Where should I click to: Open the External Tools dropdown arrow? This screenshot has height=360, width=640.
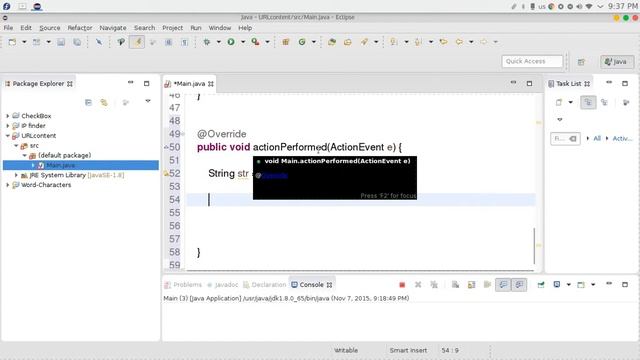click(x=268, y=42)
